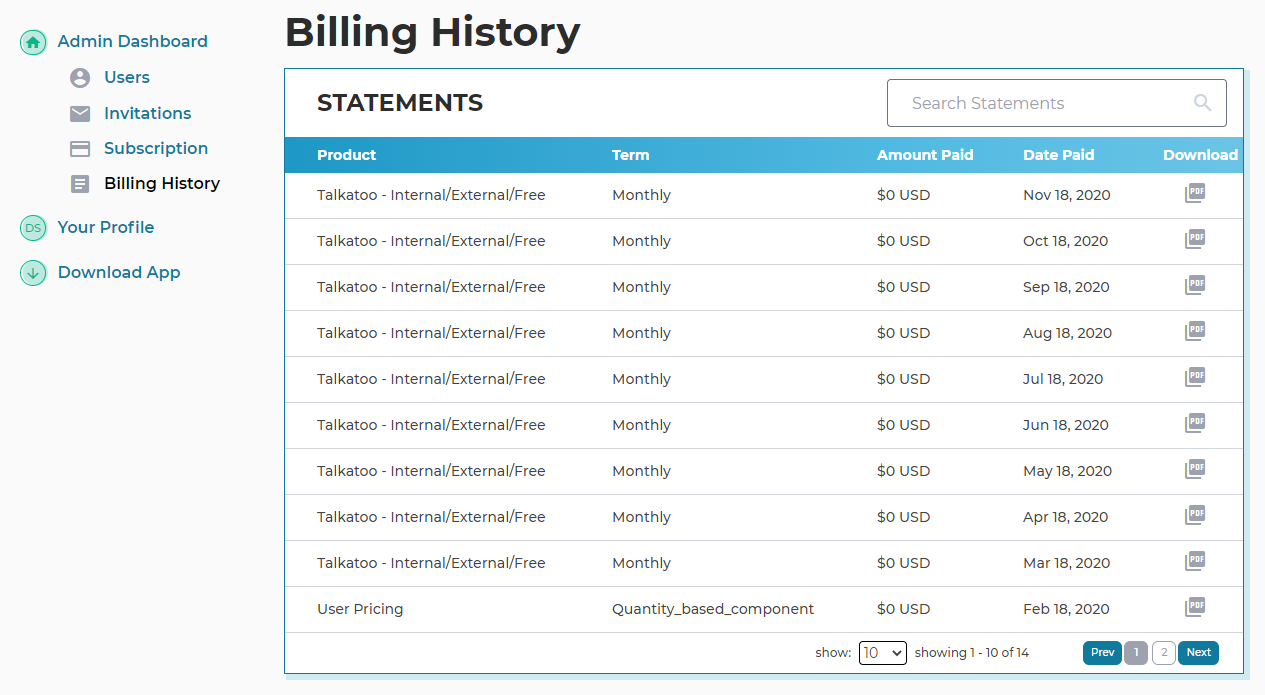This screenshot has width=1265, height=695.
Task: Click the Nov 18, 2020 date cell
Action: point(1067,195)
